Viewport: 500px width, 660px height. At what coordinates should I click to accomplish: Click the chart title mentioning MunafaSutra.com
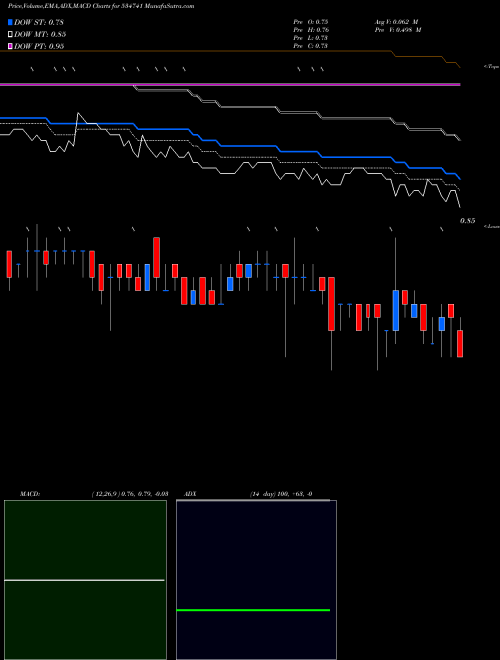tap(101, 6)
